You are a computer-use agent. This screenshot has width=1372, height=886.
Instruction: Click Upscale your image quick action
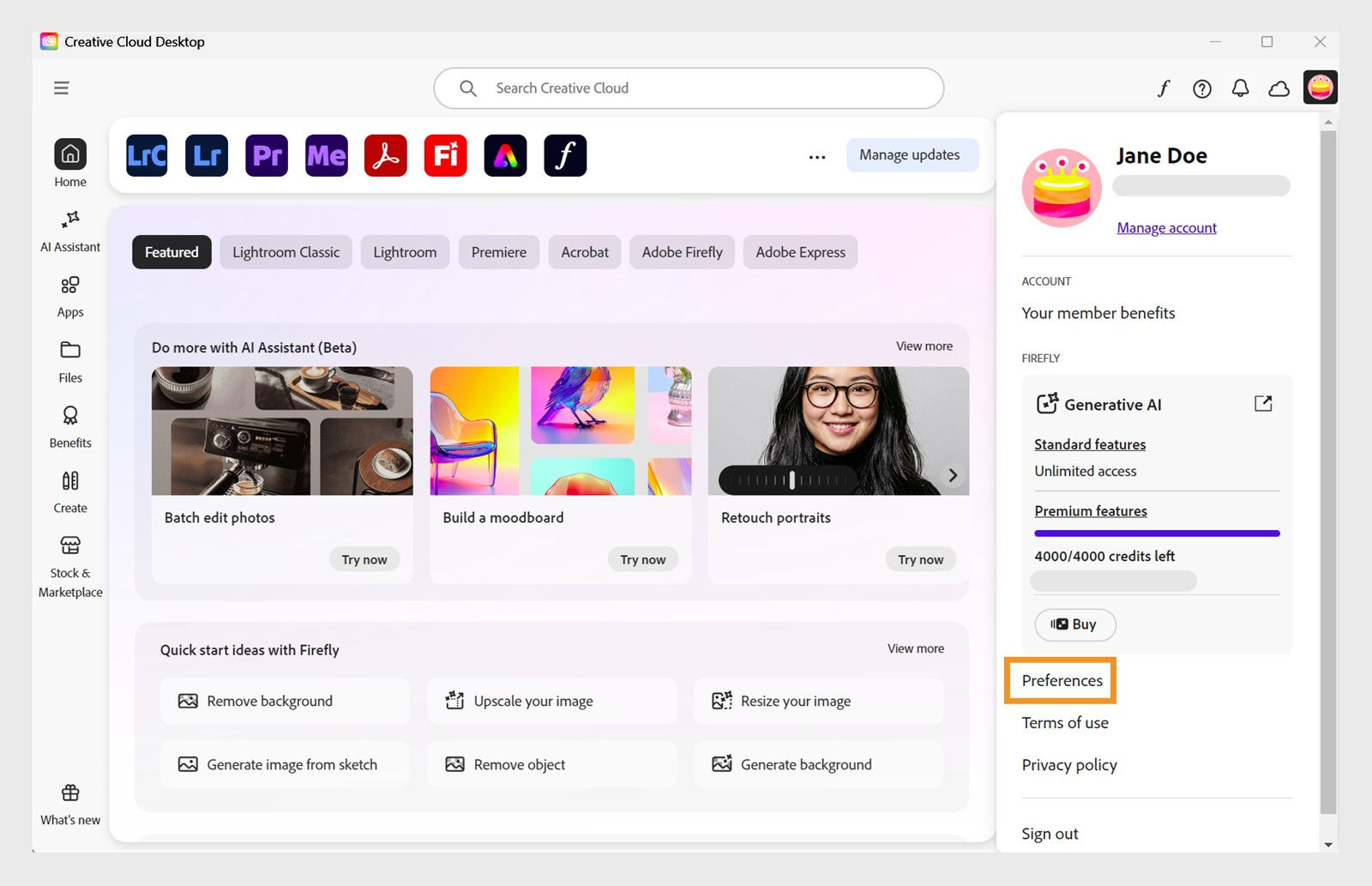(552, 701)
